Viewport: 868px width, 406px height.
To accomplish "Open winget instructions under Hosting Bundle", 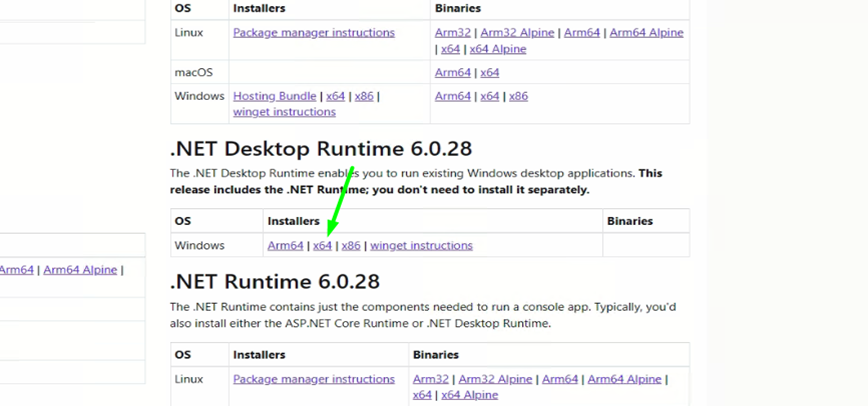I will pyautogui.click(x=284, y=112).
